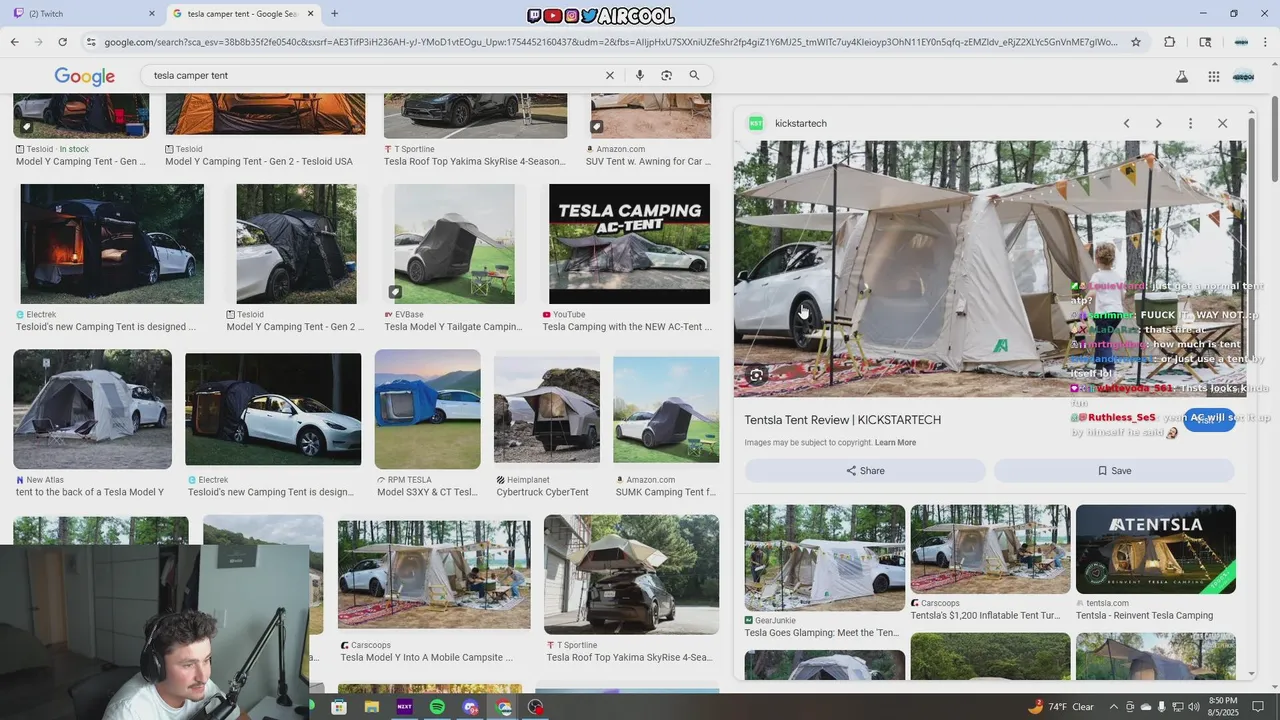The width and height of the screenshot is (1280, 720).
Task: Open the Google apps grid
Action: (1213, 77)
